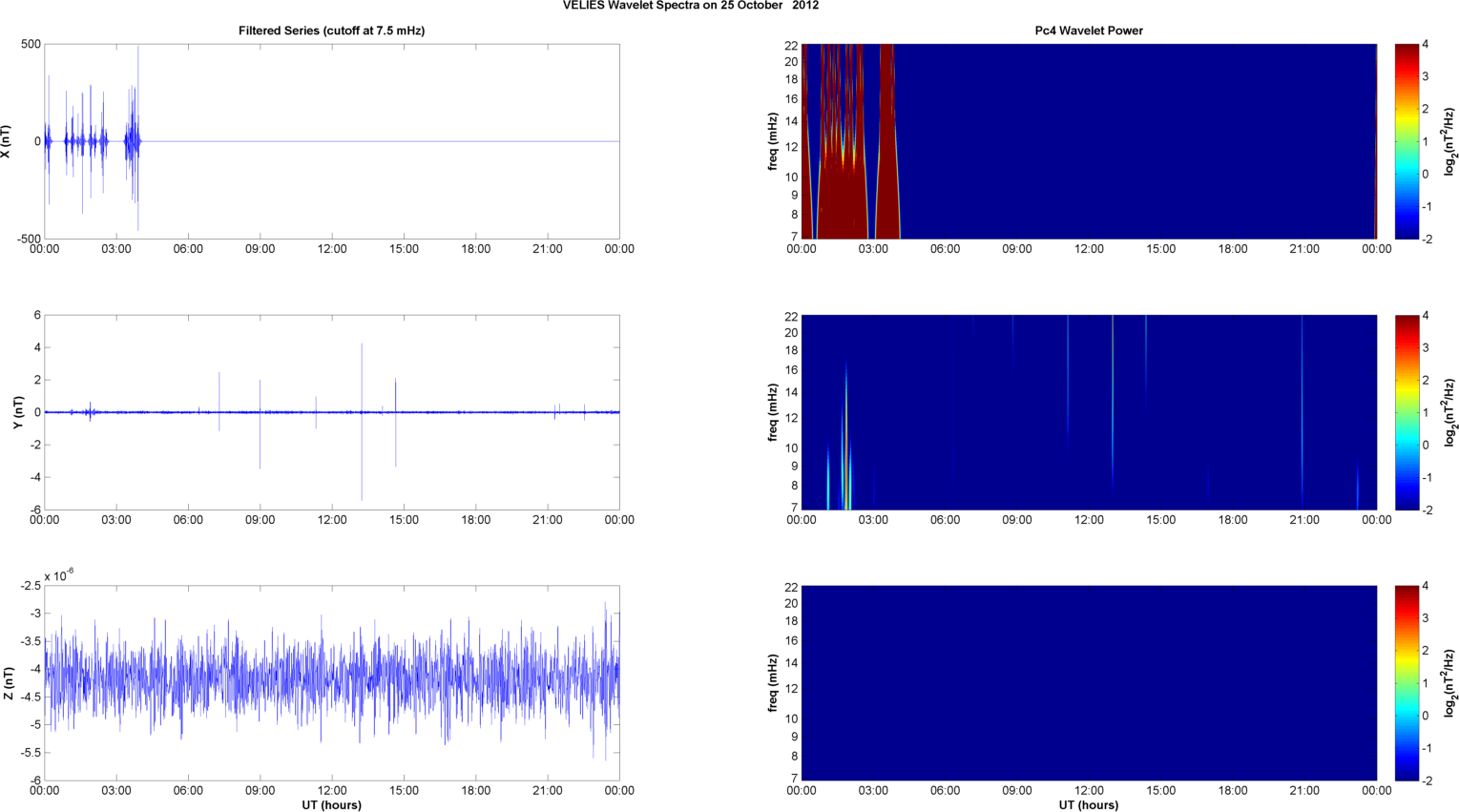Click the 'X (nT)' axis label
Screen dimensions: 1459x812
(8, 141)
